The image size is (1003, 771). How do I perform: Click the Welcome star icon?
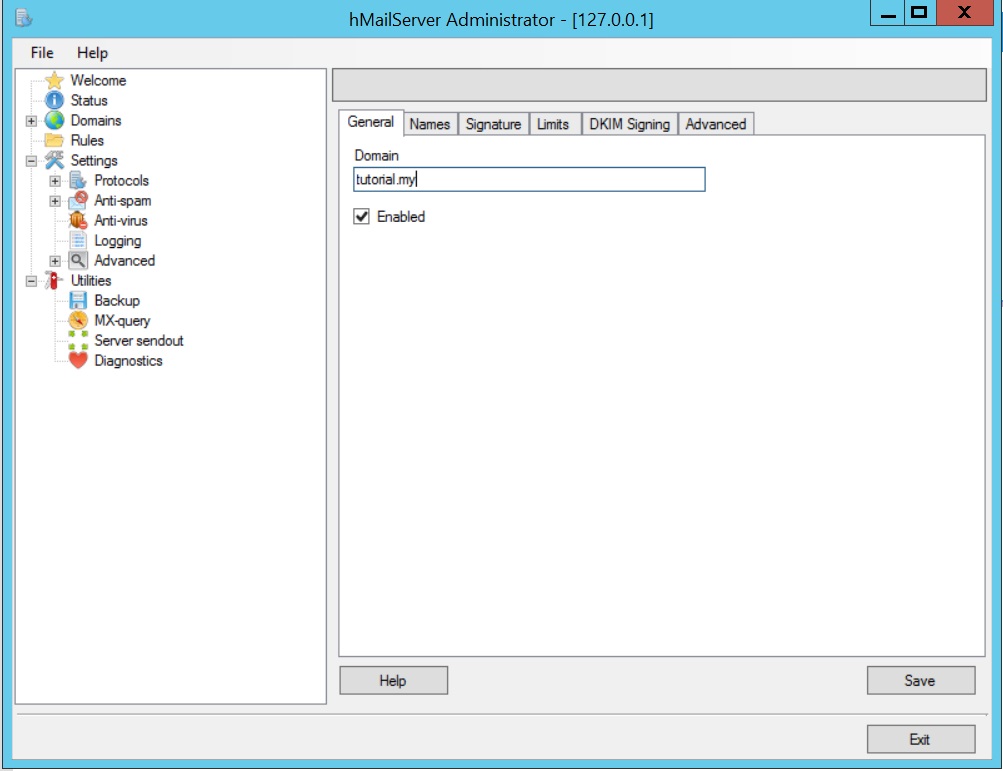pyautogui.click(x=54, y=80)
